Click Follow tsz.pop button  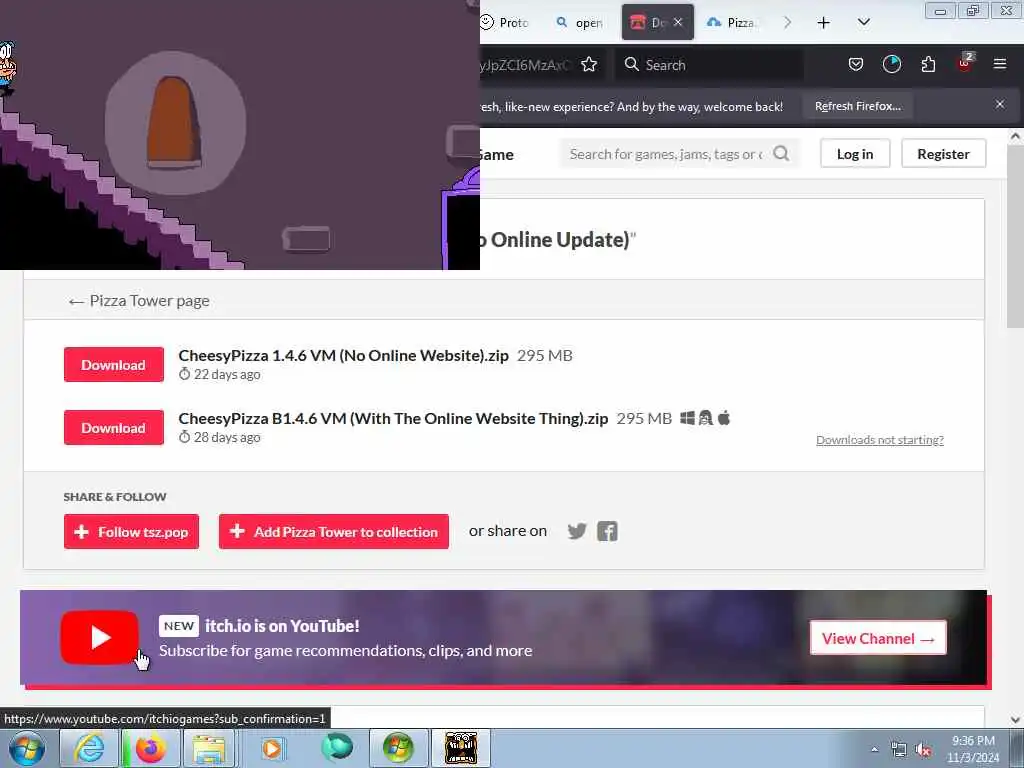click(x=131, y=532)
